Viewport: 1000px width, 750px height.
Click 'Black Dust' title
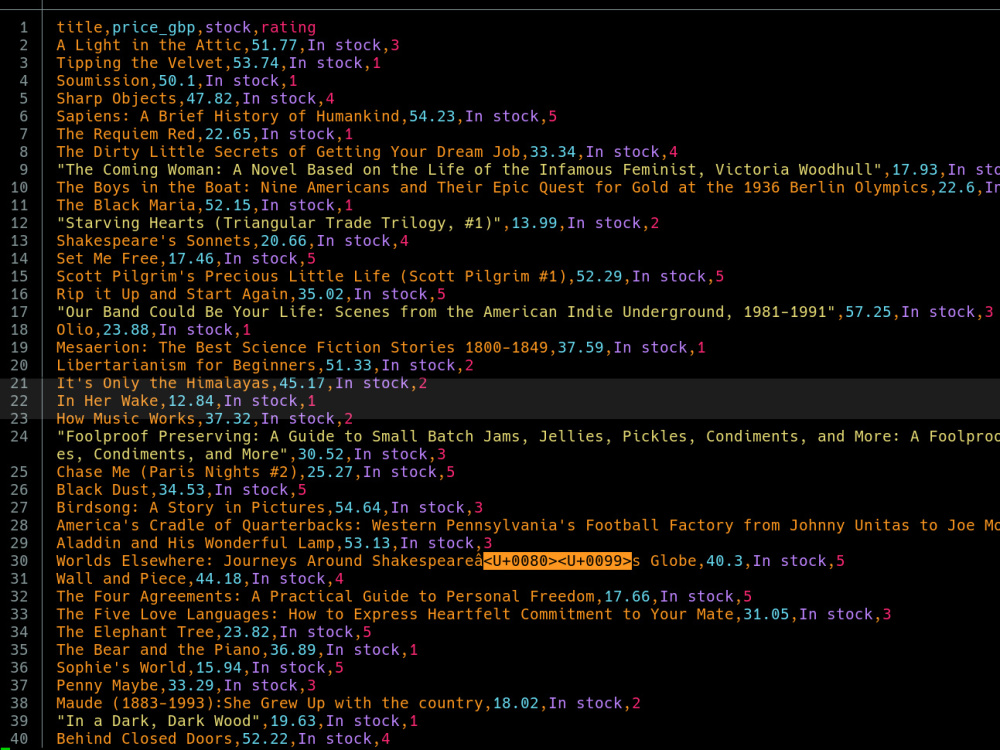pos(103,492)
